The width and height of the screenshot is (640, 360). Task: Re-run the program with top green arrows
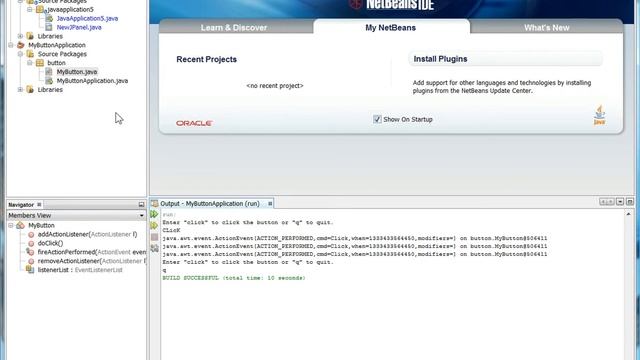(154, 214)
